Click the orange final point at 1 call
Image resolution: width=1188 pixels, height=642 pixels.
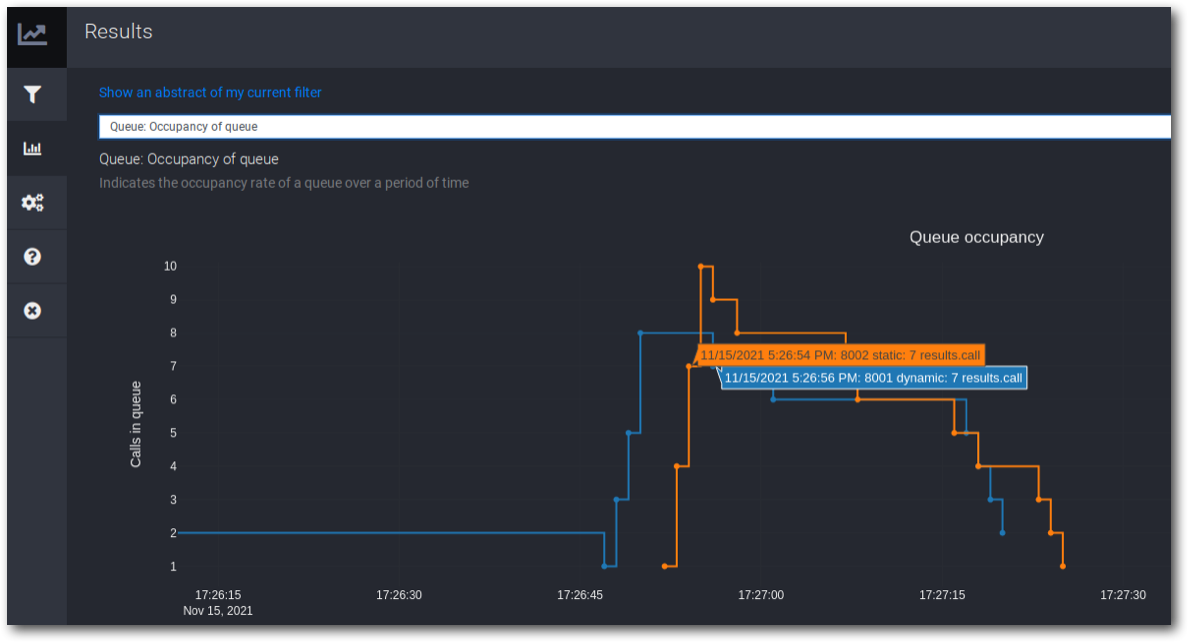tap(1063, 566)
